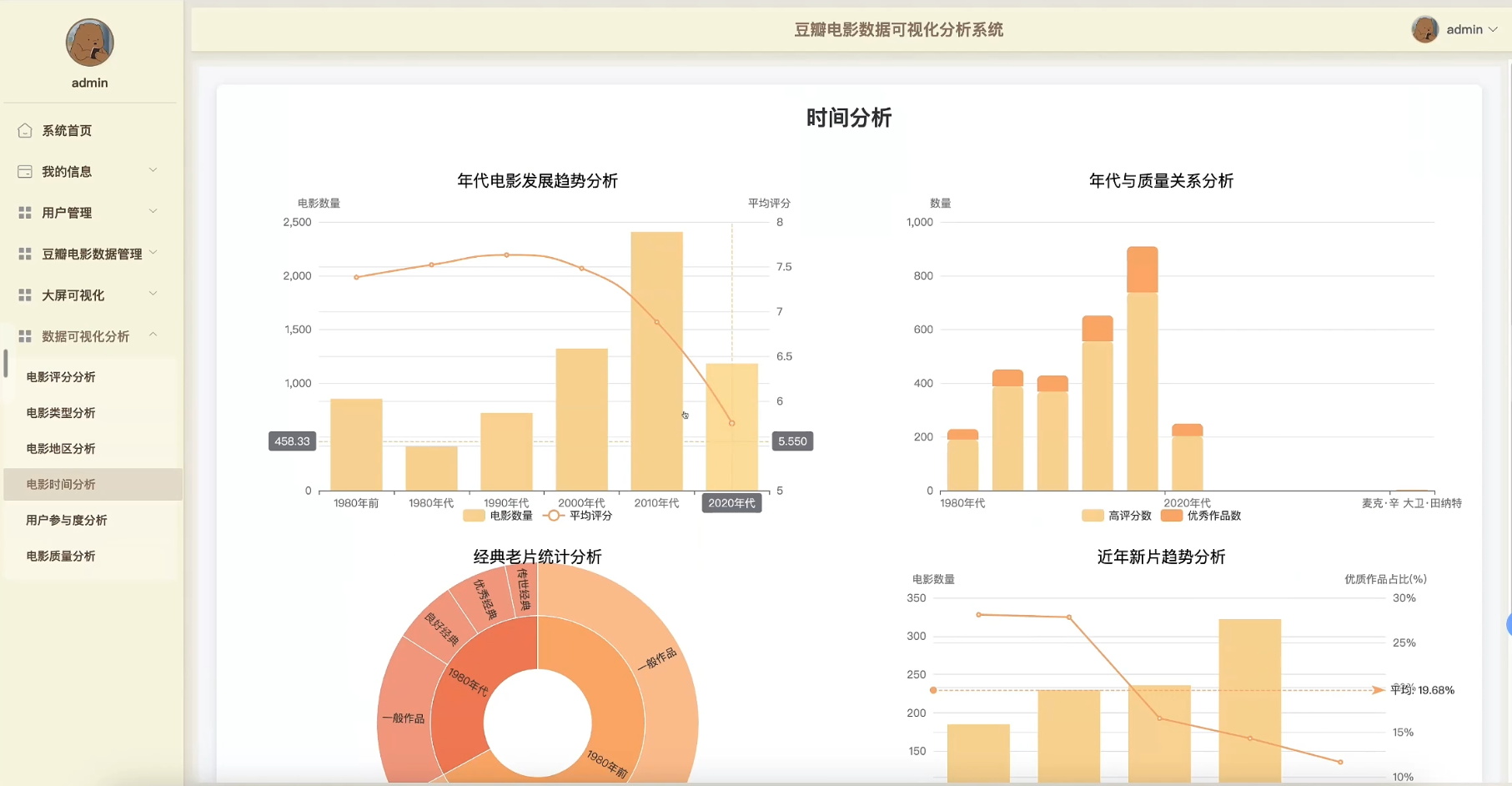Screen dimensions: 1512x786
Task: Click the grid icon beside 数据可视化分析
Action: click(x=25, y=335)
